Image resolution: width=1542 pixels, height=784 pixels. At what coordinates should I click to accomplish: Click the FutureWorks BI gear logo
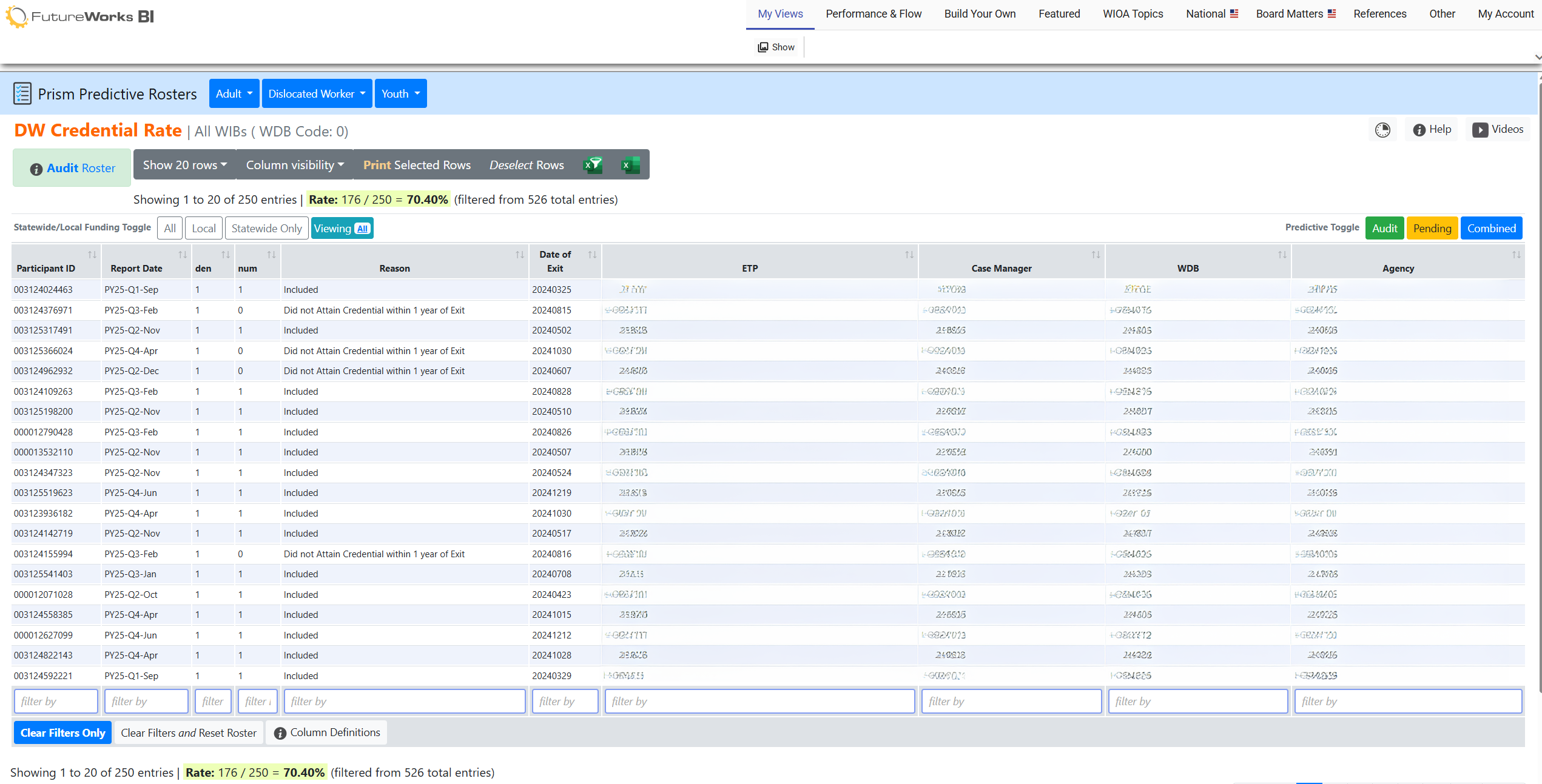[16, 16]
